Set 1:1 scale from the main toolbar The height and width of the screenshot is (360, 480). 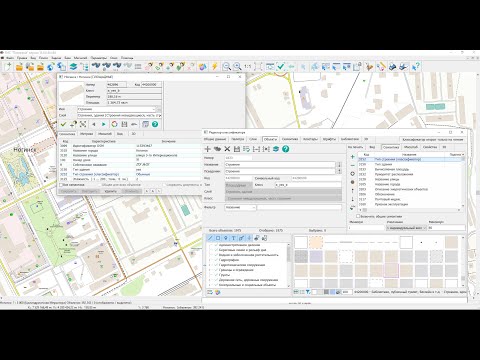pyautogui.click(x=248, y=67)
